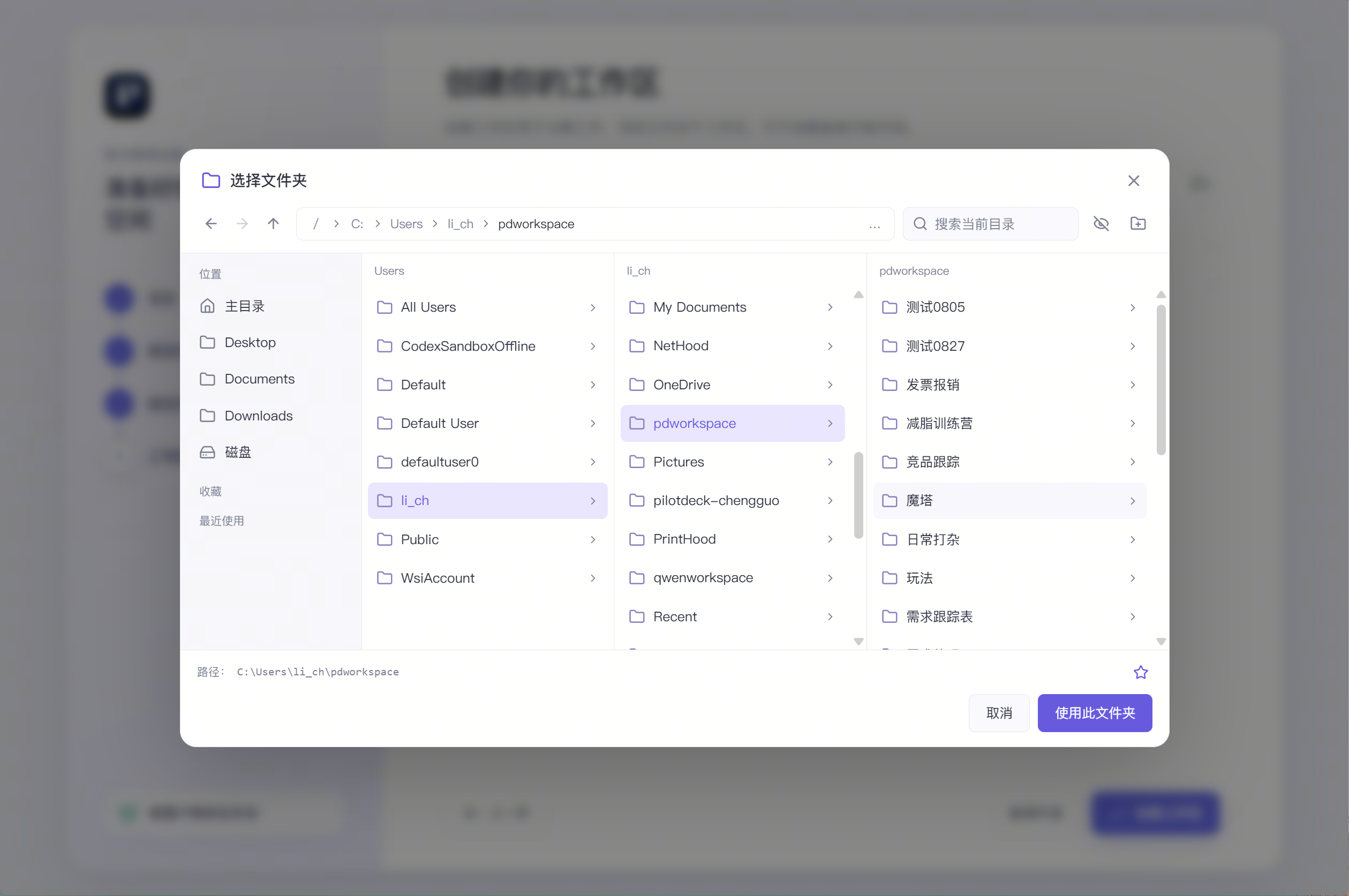Open Desktop in the sidebar
Viewport: 1349px width, 896px height.
pyautogui.click(x=271, y=342)
